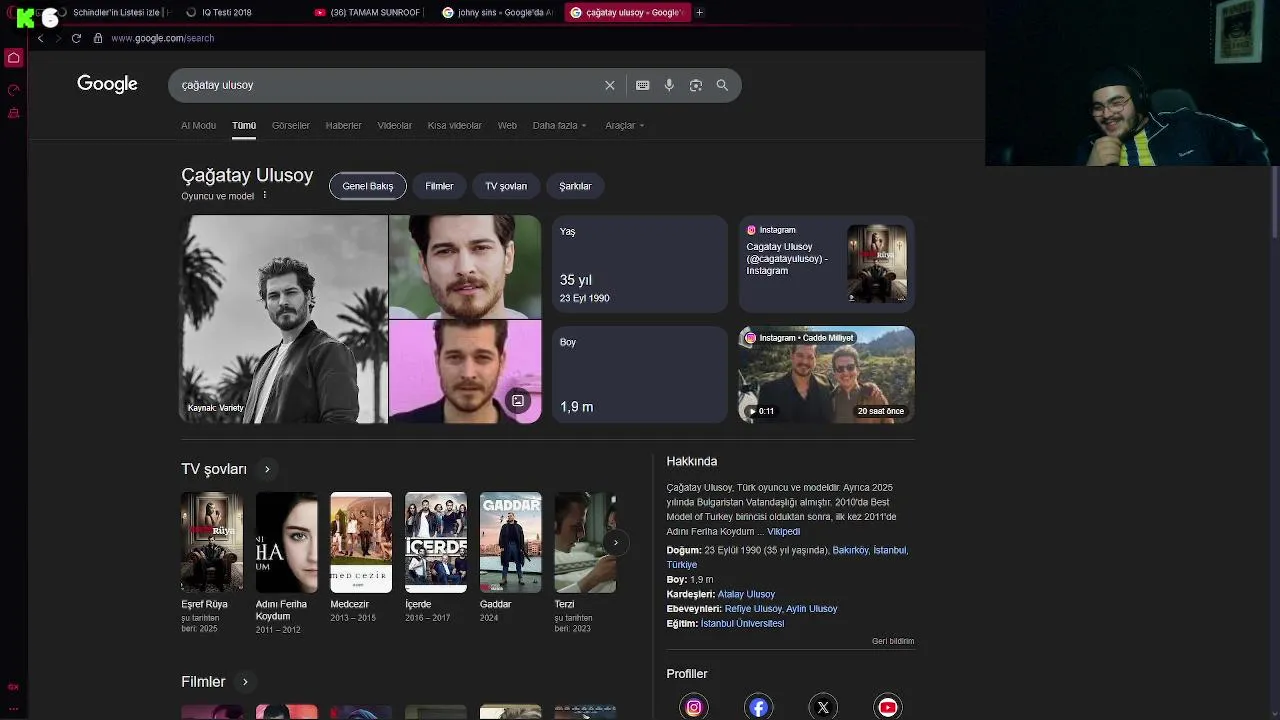The image size is (1280, 720).
Task: Select the TV şovları chip
Action: pos(506,186)
